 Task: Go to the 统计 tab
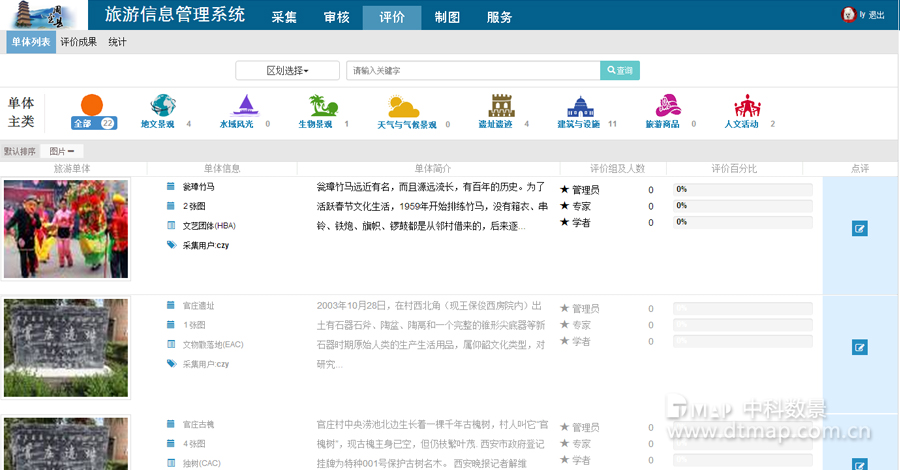(x=117, y=42)
